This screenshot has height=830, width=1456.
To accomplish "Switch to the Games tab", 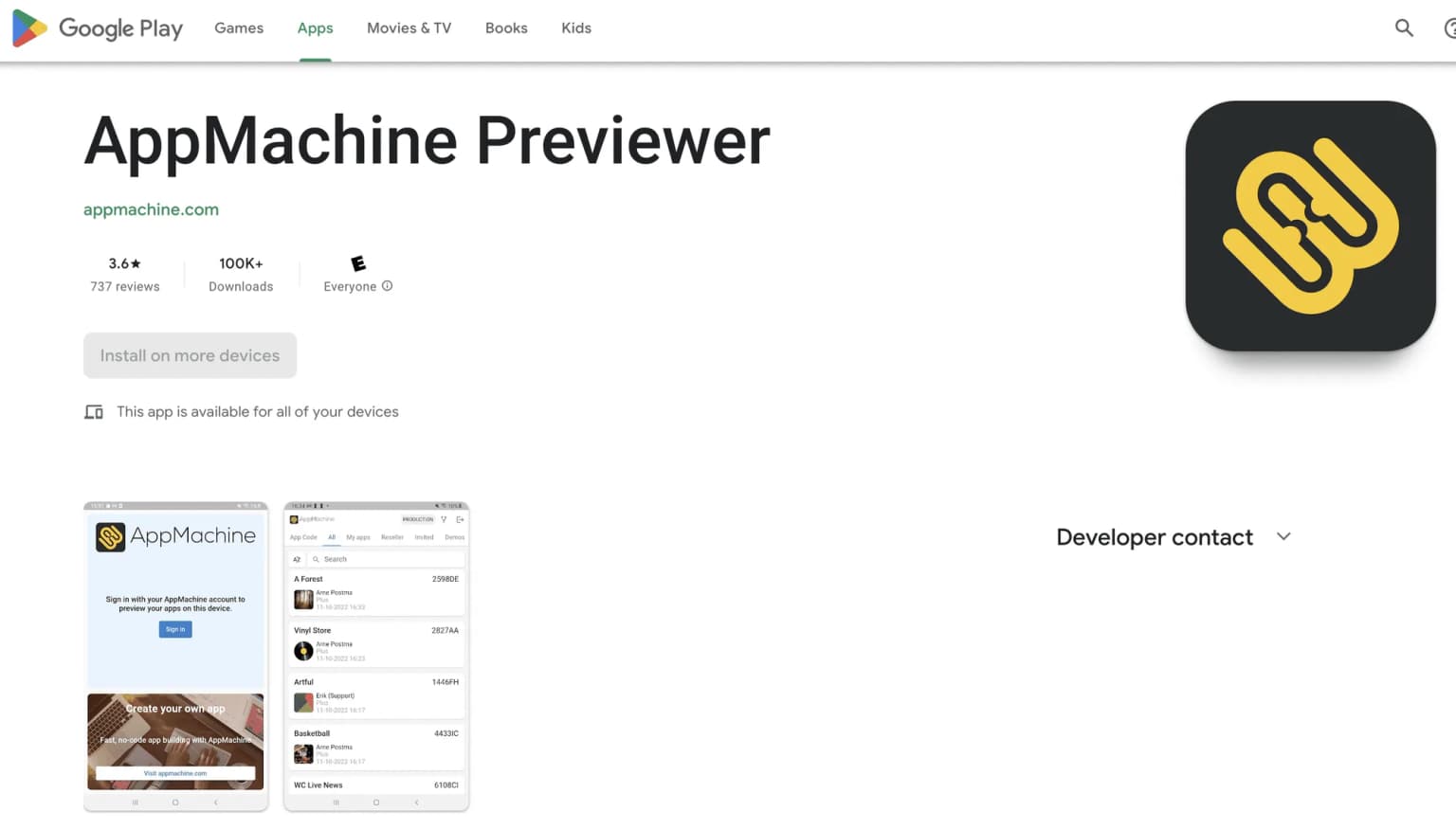I will (x=238, y=27).
